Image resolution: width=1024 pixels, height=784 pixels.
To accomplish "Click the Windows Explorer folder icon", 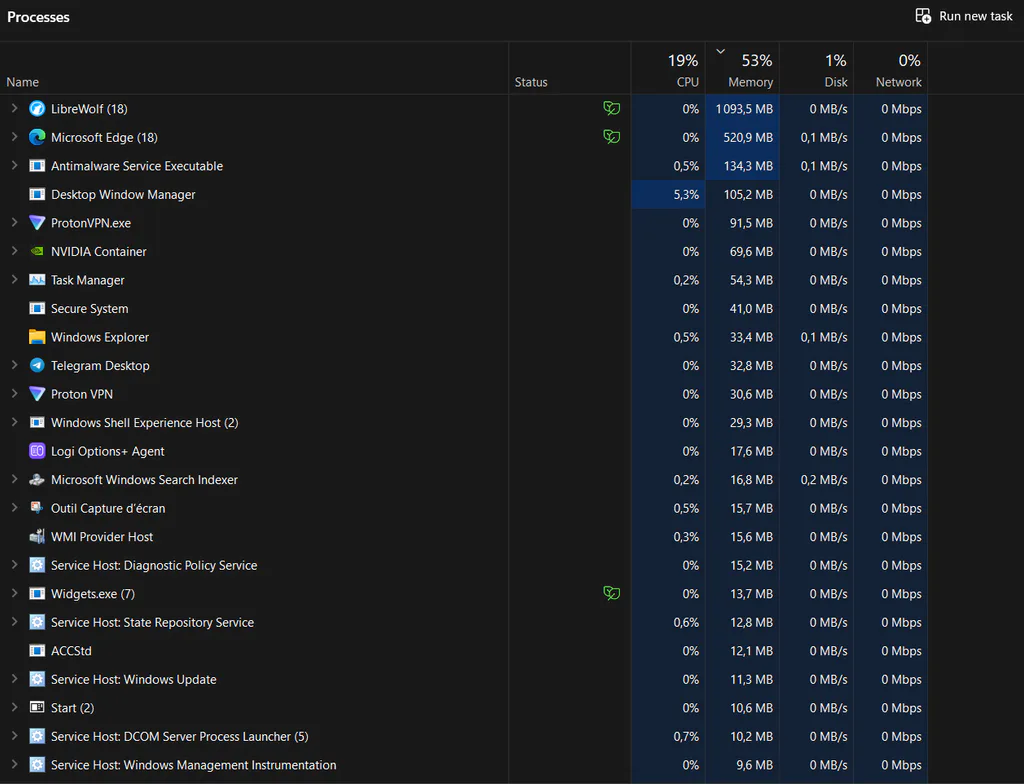I will (x=37, y=337).
